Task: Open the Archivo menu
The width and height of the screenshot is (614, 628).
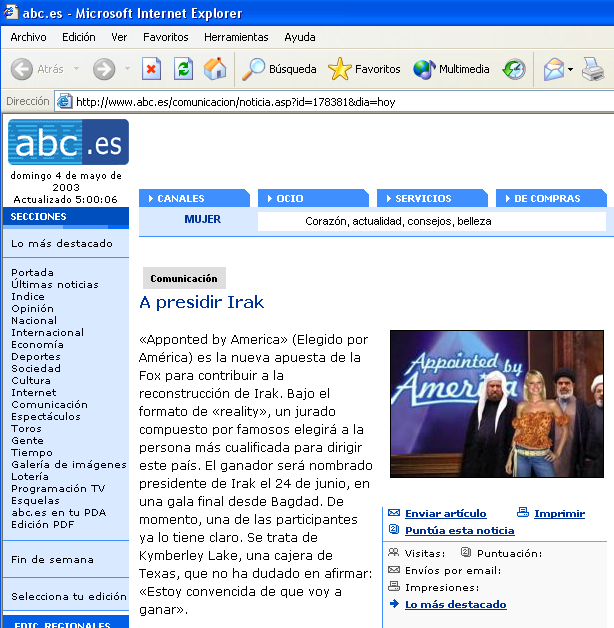Action: (28, 37)
